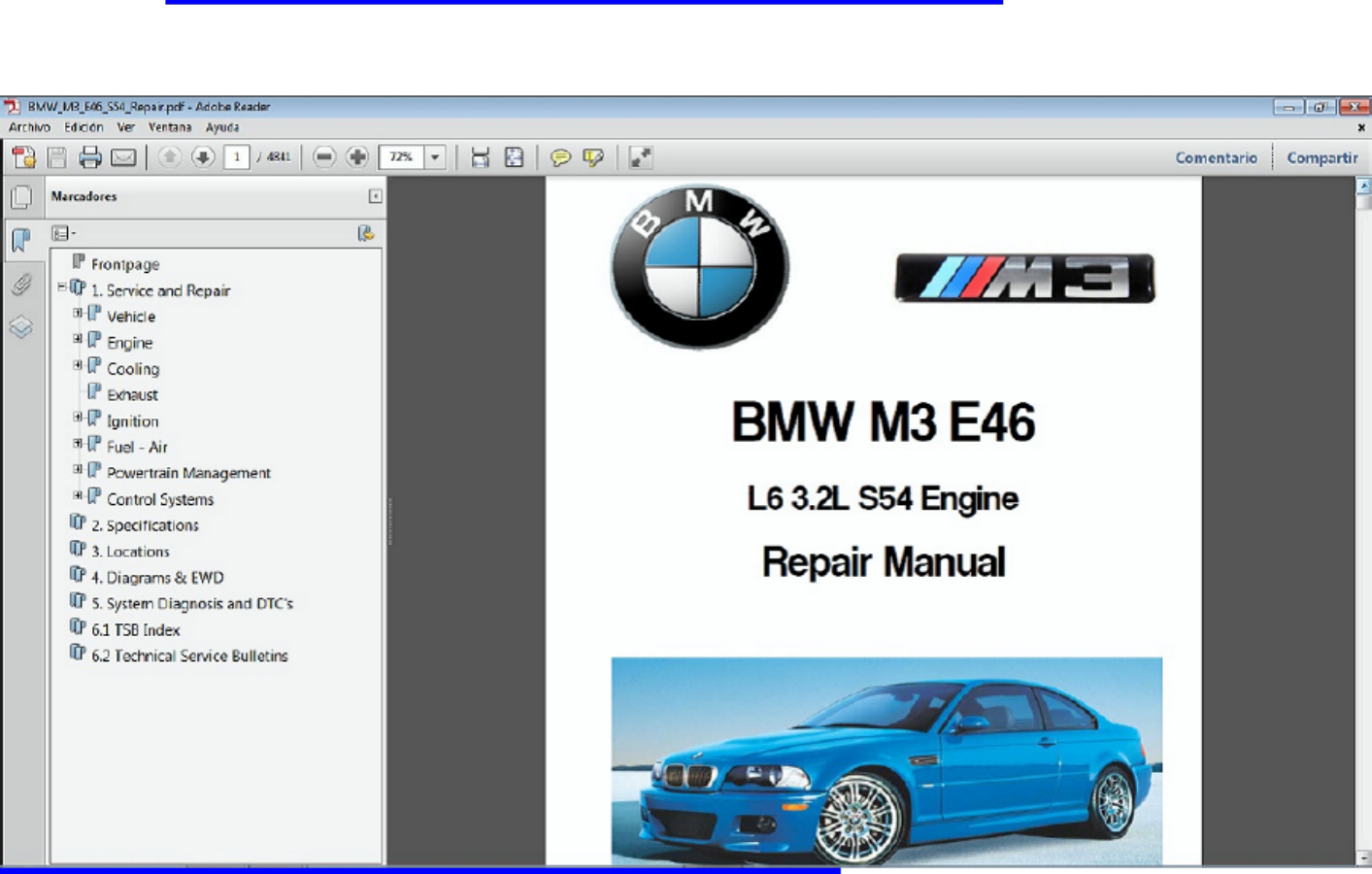Click the page number input field
The height and width of the screenshot is (874, 1372).
[x=237, y=157]
